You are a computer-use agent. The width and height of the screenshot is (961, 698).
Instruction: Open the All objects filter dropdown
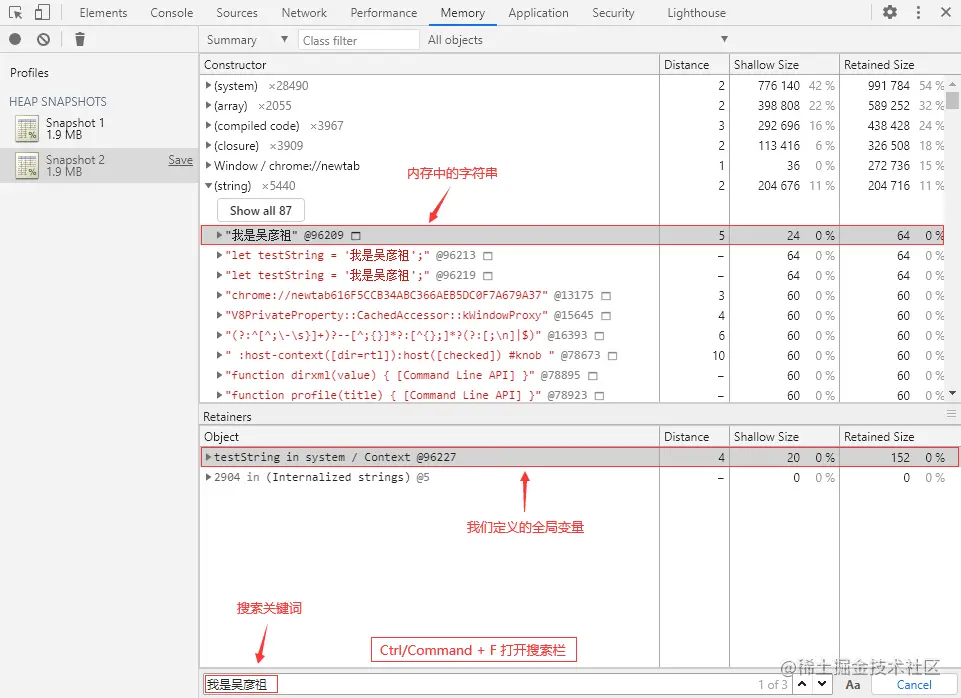577,40
